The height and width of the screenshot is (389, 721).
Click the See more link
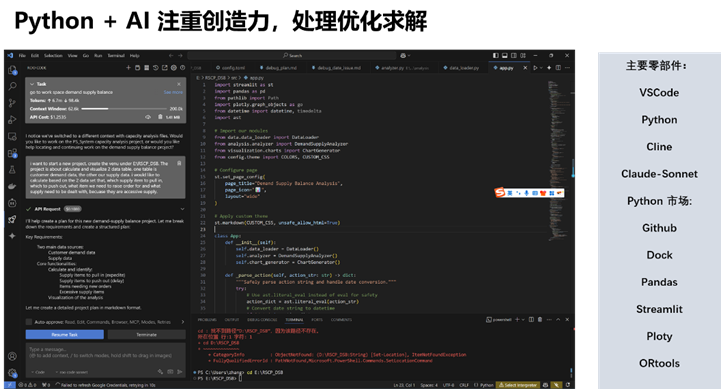point(173,92)
